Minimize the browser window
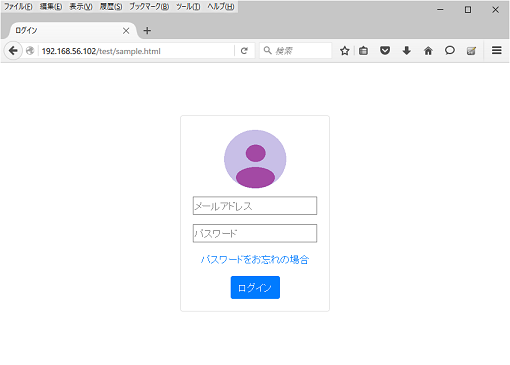This screenshot has width=510, height=365. click(x=440, y=10)
